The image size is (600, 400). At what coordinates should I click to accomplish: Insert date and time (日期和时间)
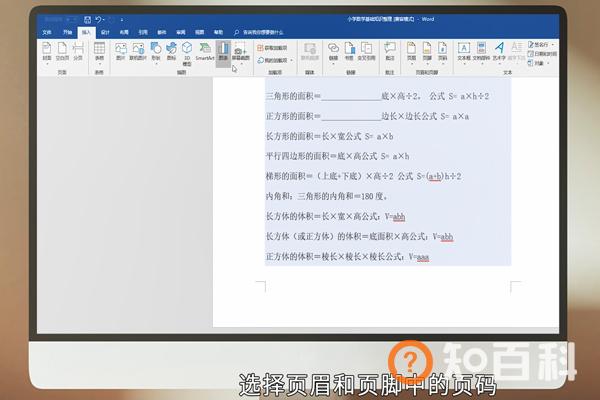coord(542,54)
